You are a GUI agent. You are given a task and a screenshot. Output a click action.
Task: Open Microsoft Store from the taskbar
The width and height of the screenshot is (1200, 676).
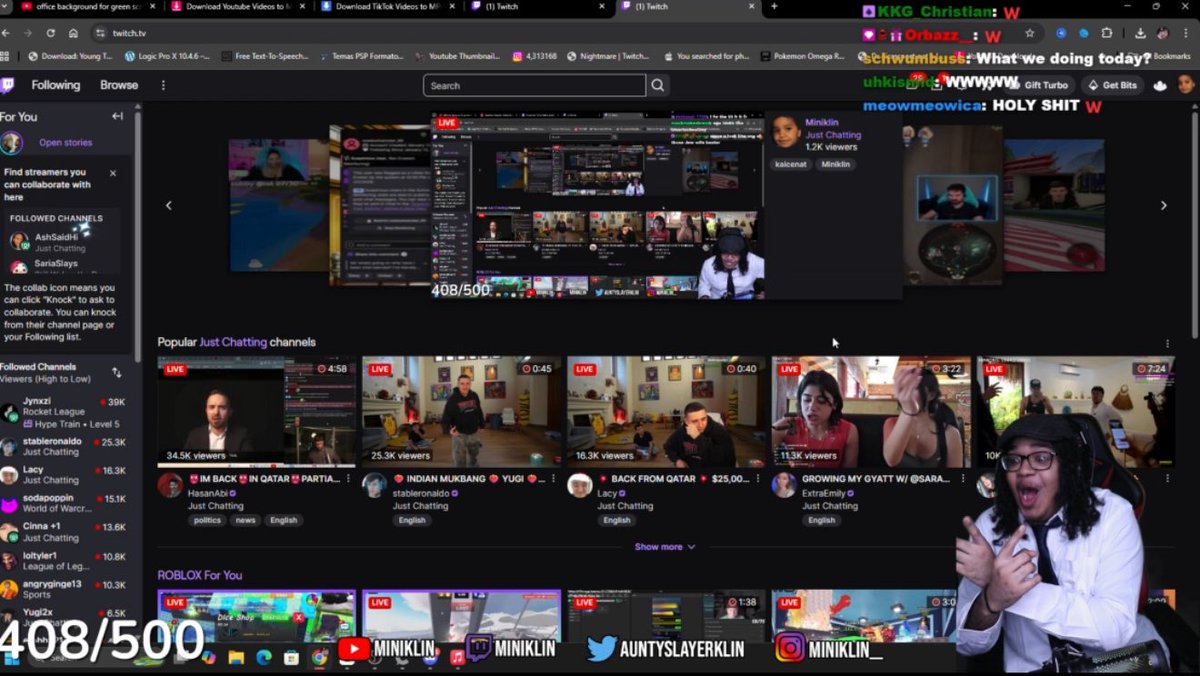(x=291, y=657)
